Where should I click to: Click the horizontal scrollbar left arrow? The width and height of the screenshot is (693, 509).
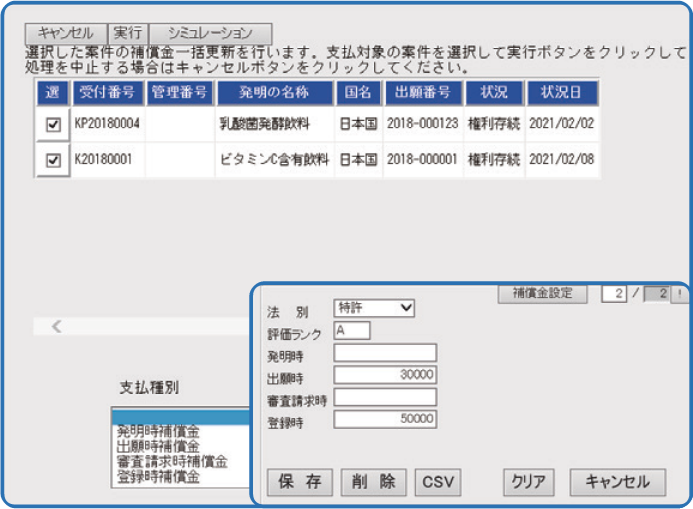[56, 327]
